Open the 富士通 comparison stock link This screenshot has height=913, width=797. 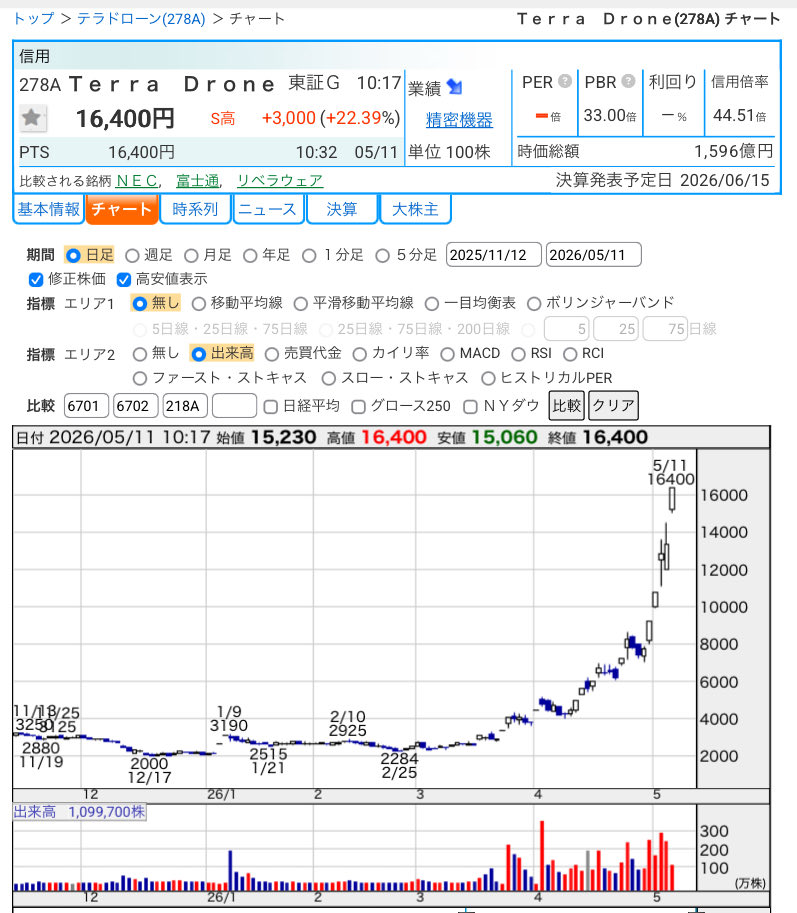tap(197, 181)
